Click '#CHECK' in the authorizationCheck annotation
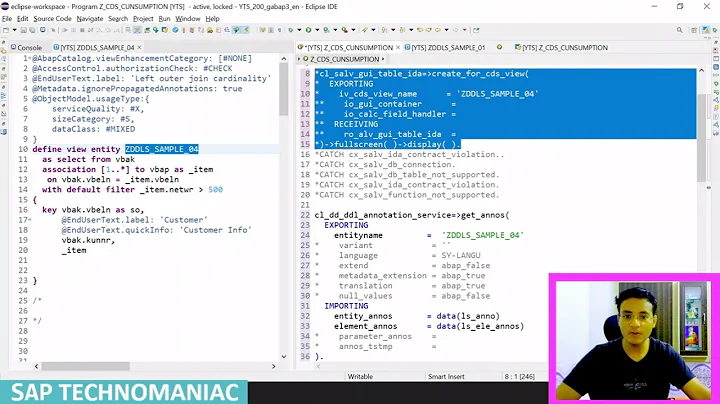720x404 pixels. [218, 68]
